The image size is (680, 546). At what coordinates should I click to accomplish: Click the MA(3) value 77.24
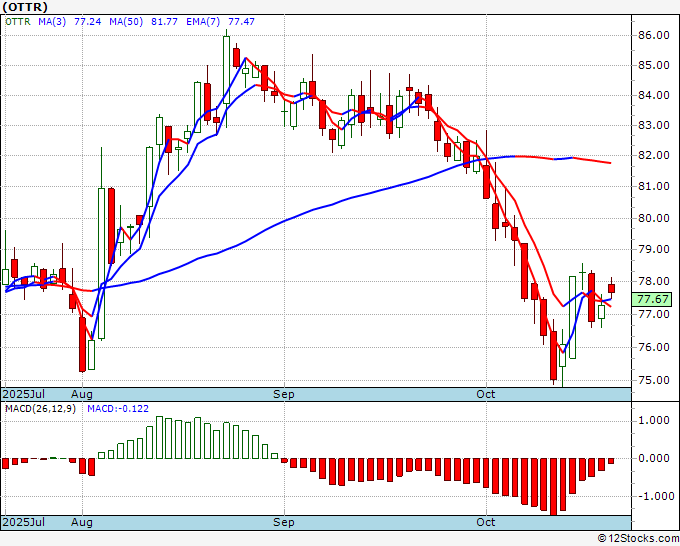coord(88,21)
